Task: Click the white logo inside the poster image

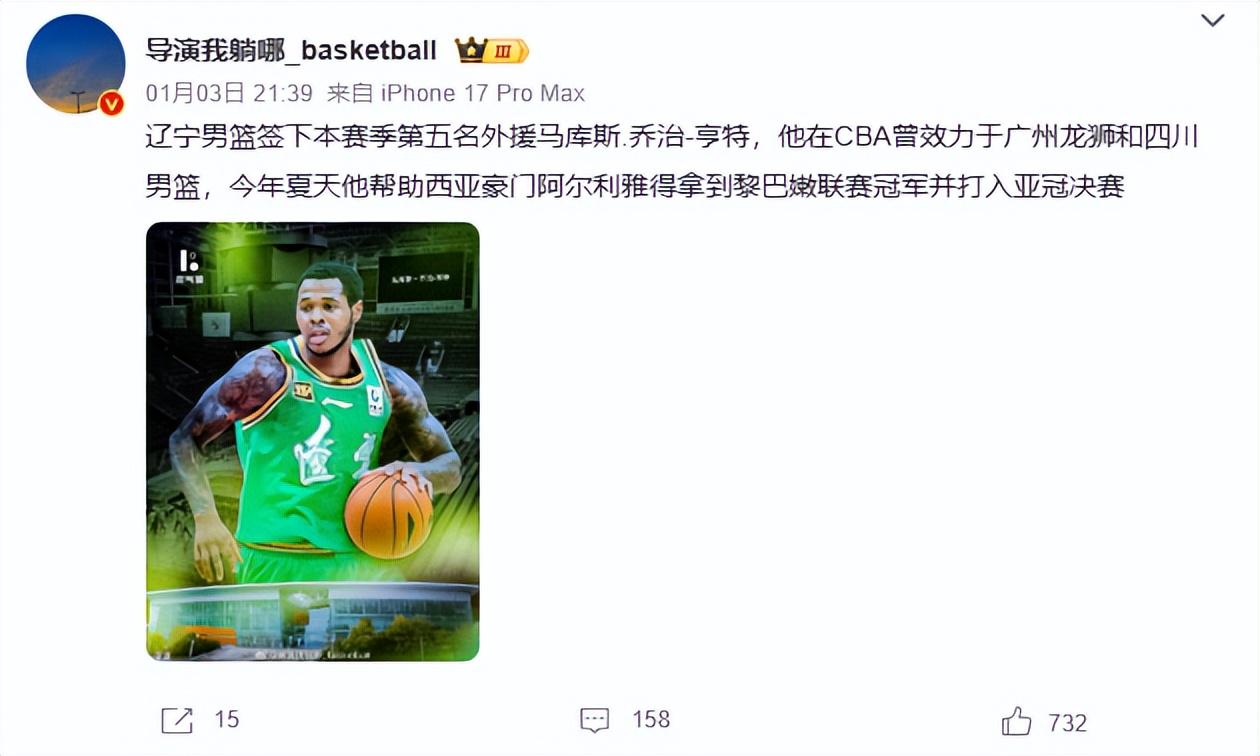Action: click(x=189, y=266)
